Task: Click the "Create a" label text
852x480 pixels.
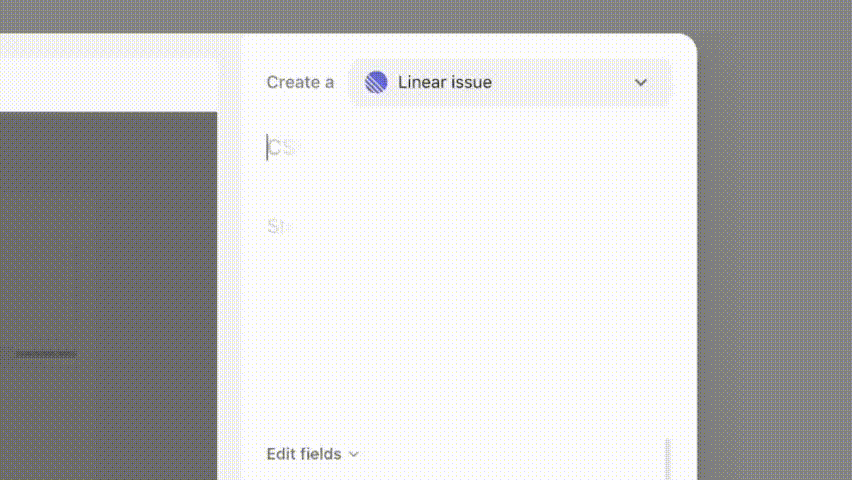Action: pyautogui.click(x=300, y=83)
